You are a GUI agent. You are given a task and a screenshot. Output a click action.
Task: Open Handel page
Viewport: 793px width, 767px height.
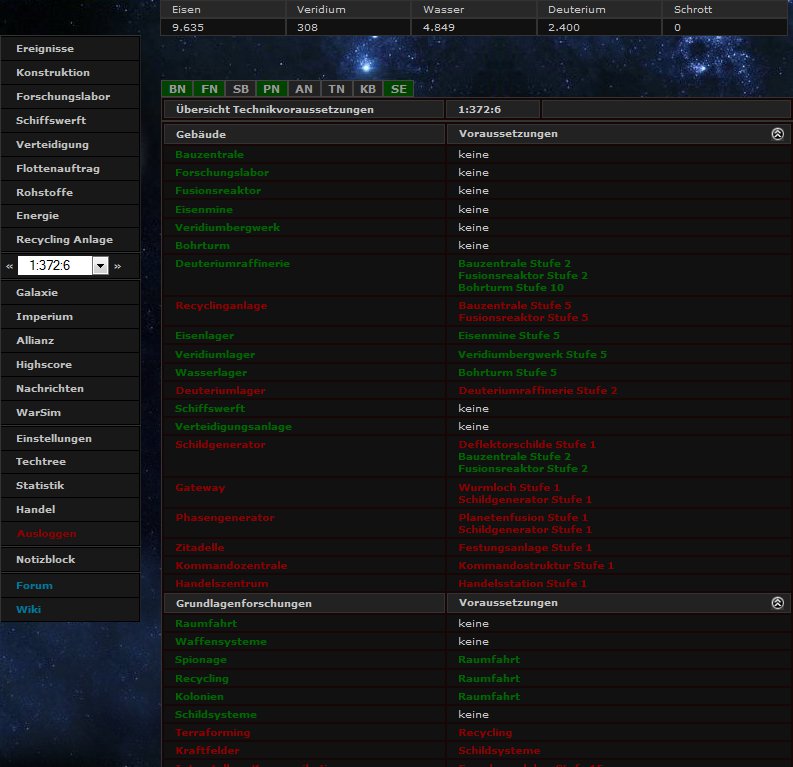tap(70, 510)
